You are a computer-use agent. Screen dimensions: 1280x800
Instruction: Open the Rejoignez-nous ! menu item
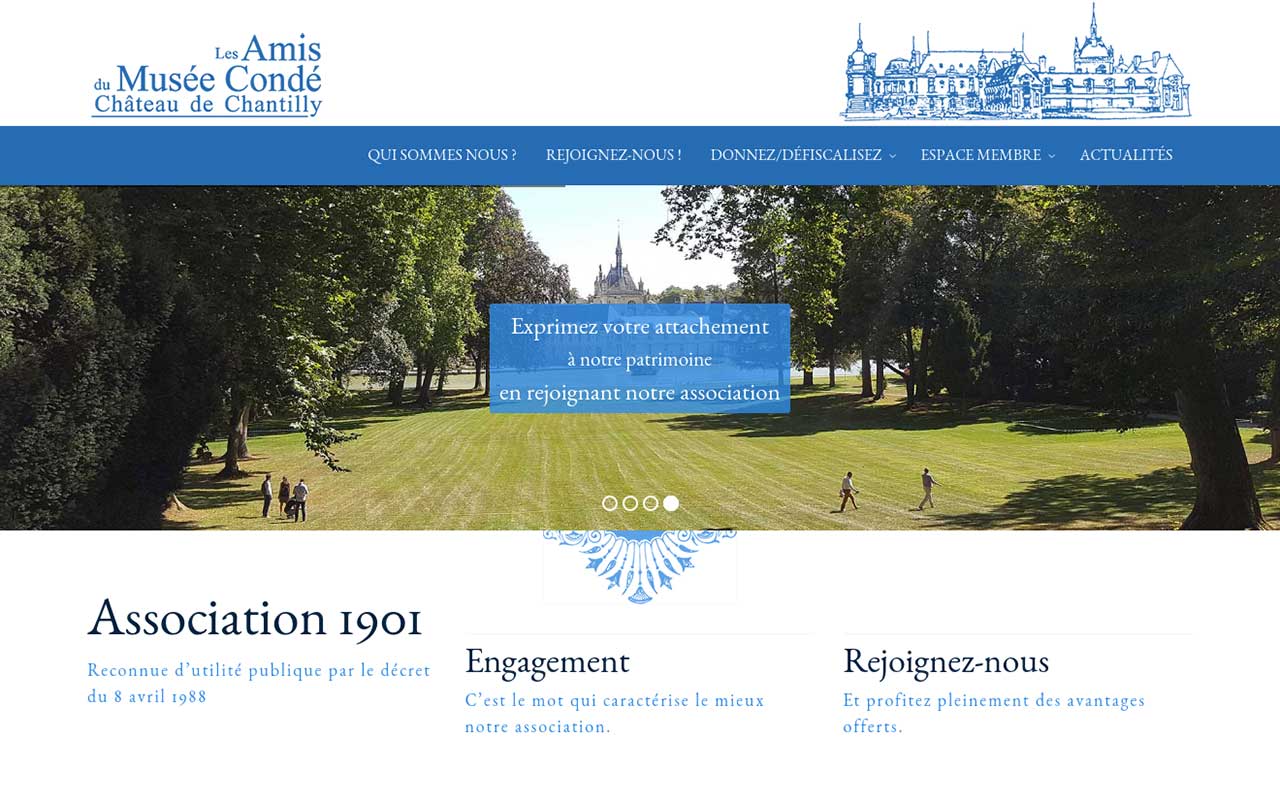coord(613,155)
